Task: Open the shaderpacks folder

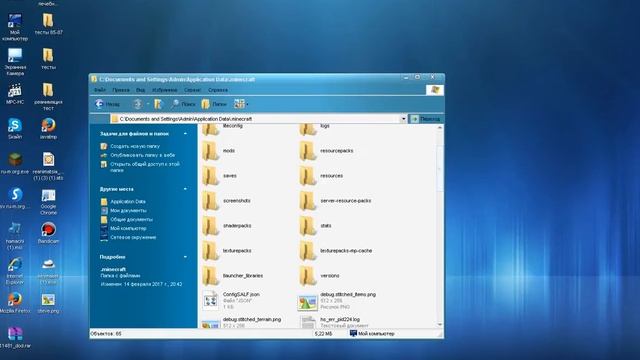Action: click(x=227, y=226)
